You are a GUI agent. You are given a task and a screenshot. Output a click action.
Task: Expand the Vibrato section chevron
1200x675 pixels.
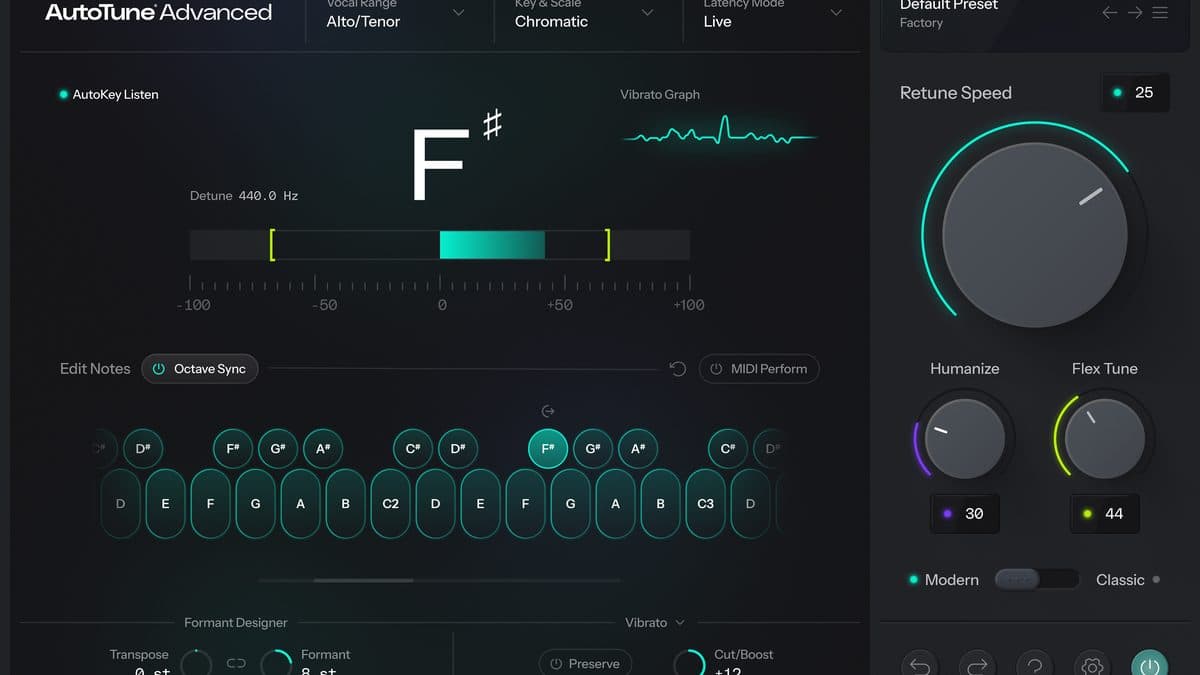(681, 622)
